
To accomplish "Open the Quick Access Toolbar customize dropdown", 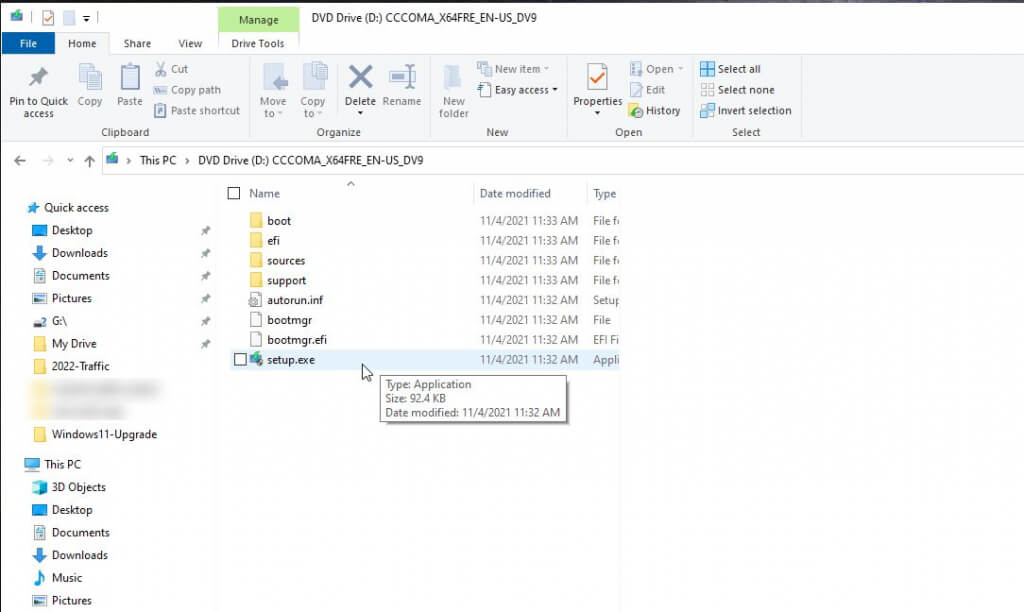I will pos(86,18).
